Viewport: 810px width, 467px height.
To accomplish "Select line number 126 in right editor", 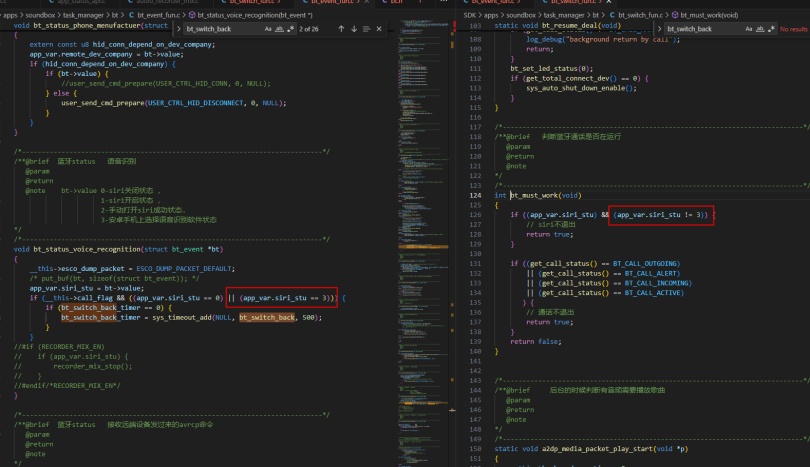I will pyautogui.click(x=475, y=215).
